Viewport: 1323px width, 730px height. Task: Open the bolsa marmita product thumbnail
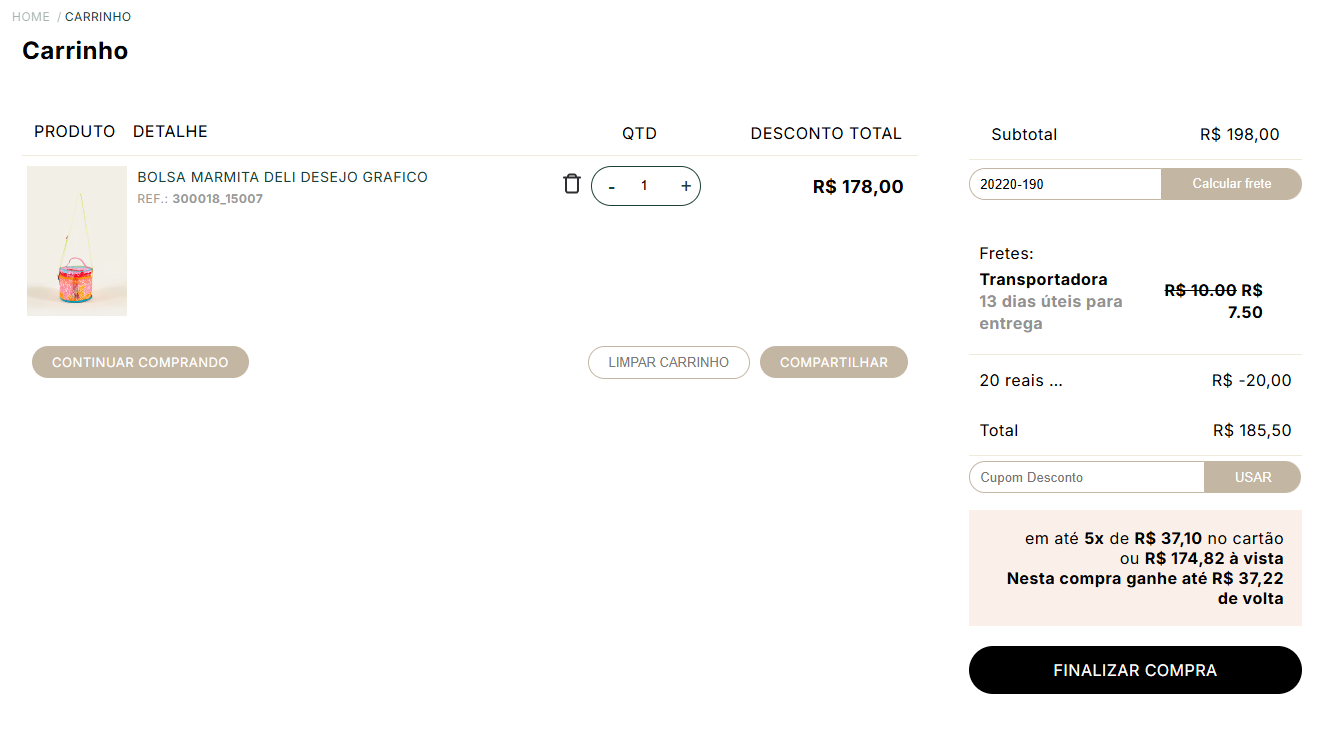pyautogui.click(x=77, y=241)
